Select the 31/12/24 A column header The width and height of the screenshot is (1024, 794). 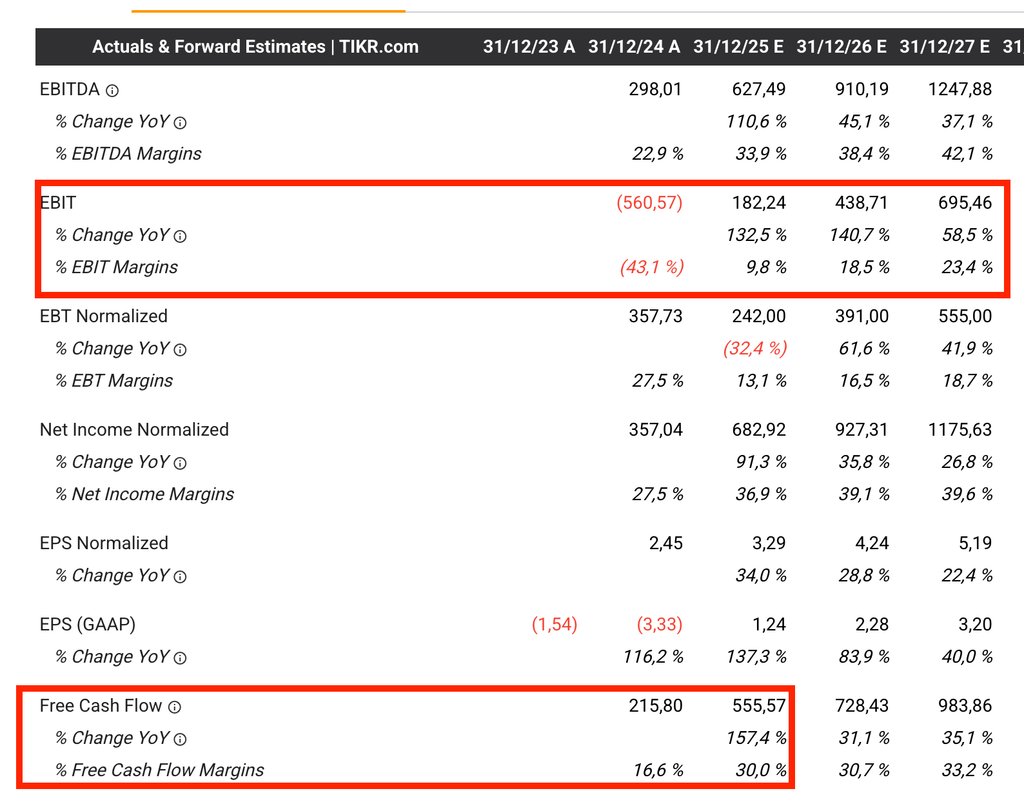(x=634, y=47)
